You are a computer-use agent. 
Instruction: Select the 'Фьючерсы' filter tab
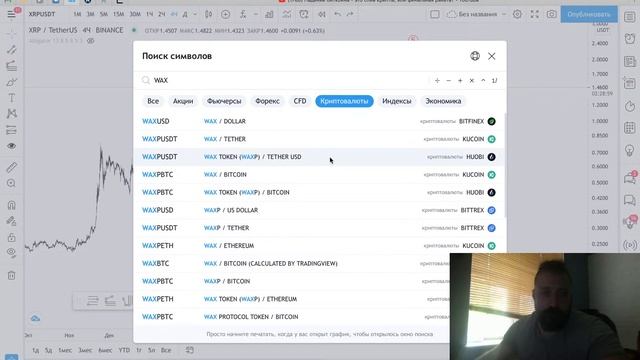pos(224,101)
